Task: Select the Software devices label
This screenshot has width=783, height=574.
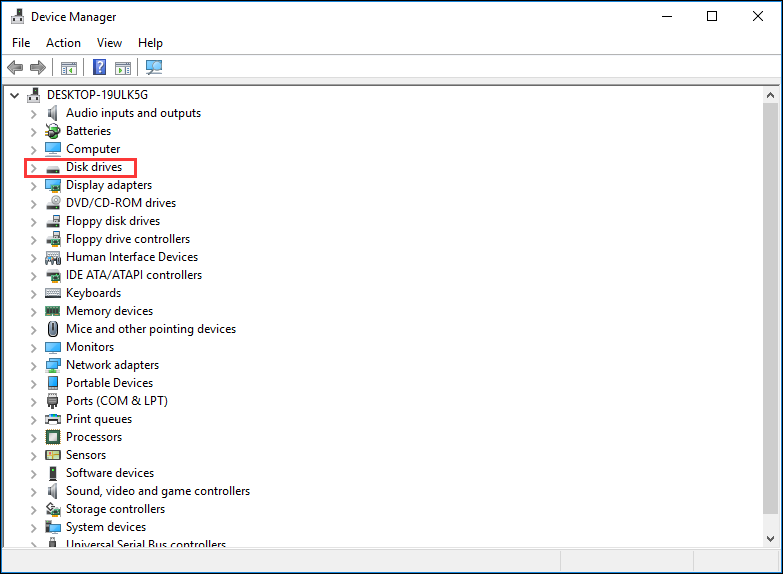Action: click(110, 473)
